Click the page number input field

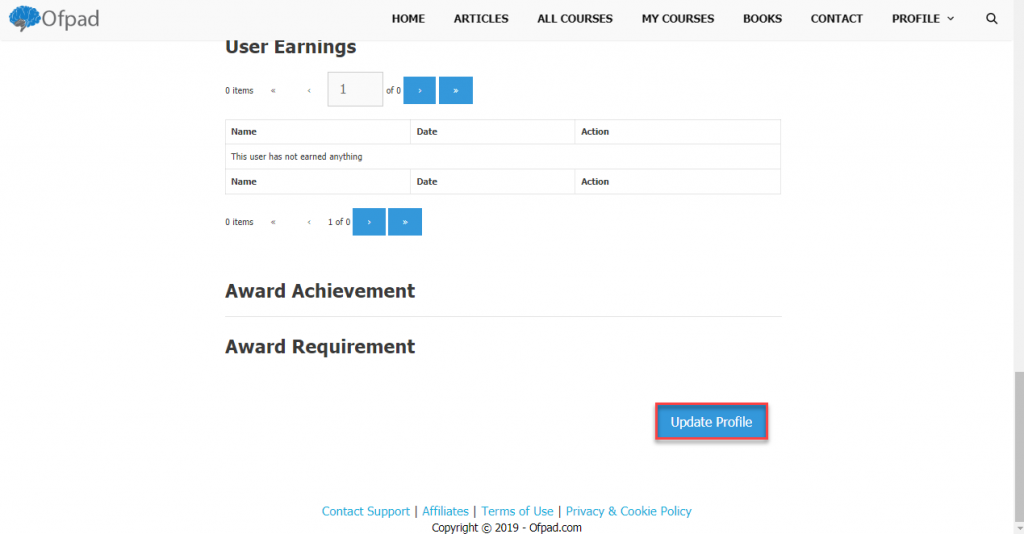click(x=355, y=89)
